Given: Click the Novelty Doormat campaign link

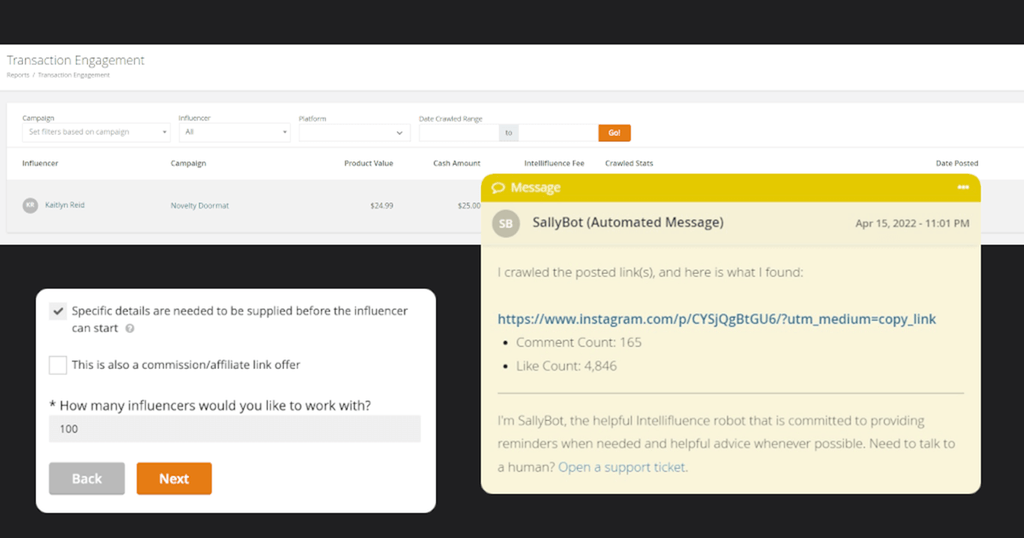Looking at the screenshot, I should [199, 205].
